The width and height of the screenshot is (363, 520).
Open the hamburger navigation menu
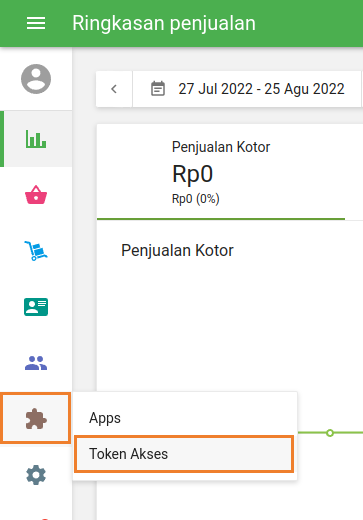coord(36,23)
